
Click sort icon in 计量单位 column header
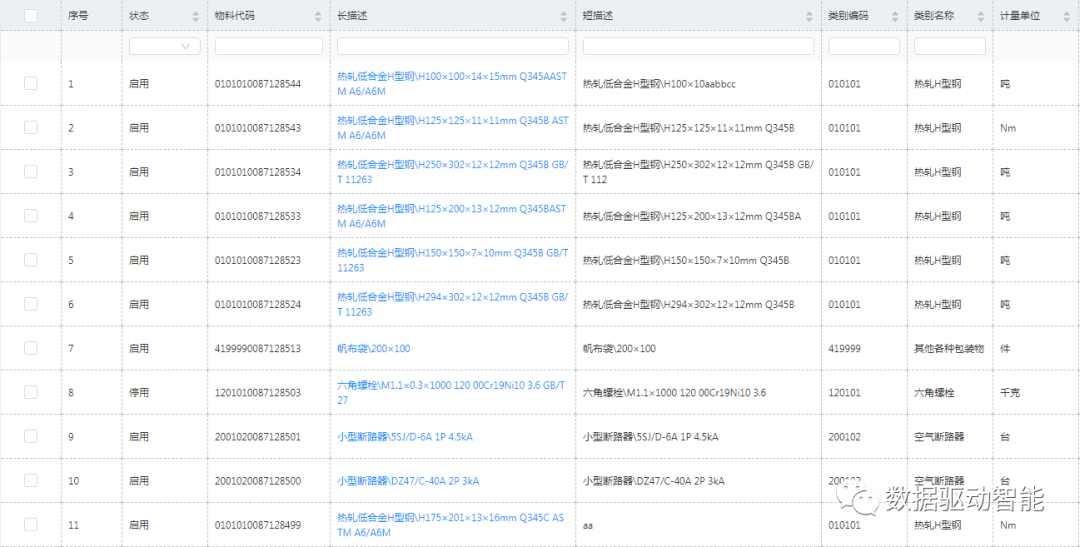click(1066, 17)
